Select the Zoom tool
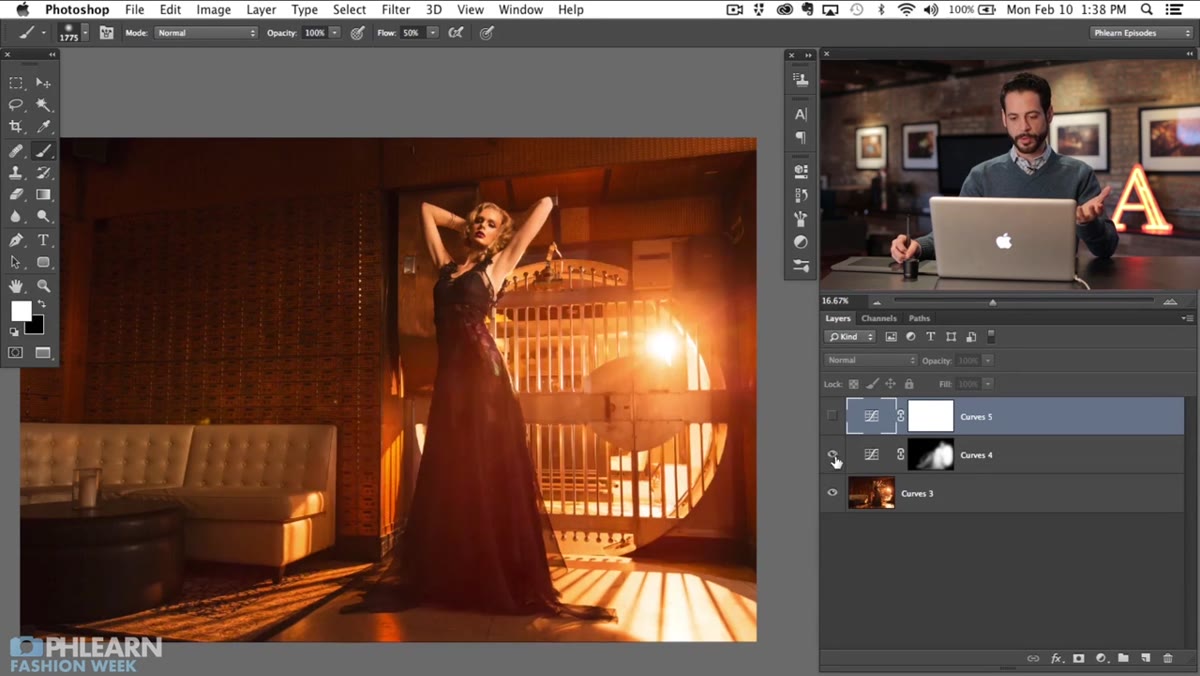Screen dimensions: 1200x676 click(x=43, y=286)
